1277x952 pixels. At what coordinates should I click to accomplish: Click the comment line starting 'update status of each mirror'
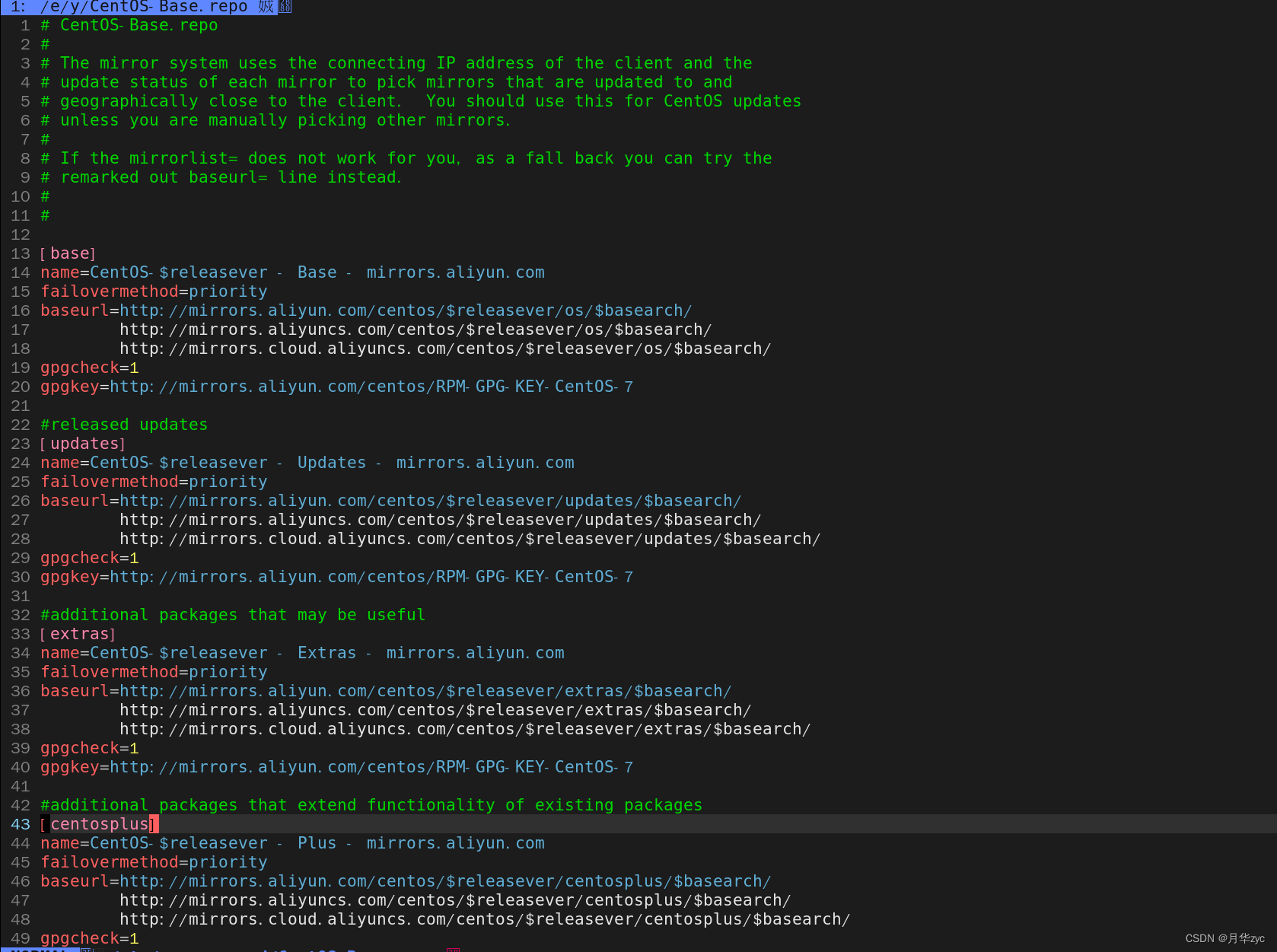click(387, 82)
